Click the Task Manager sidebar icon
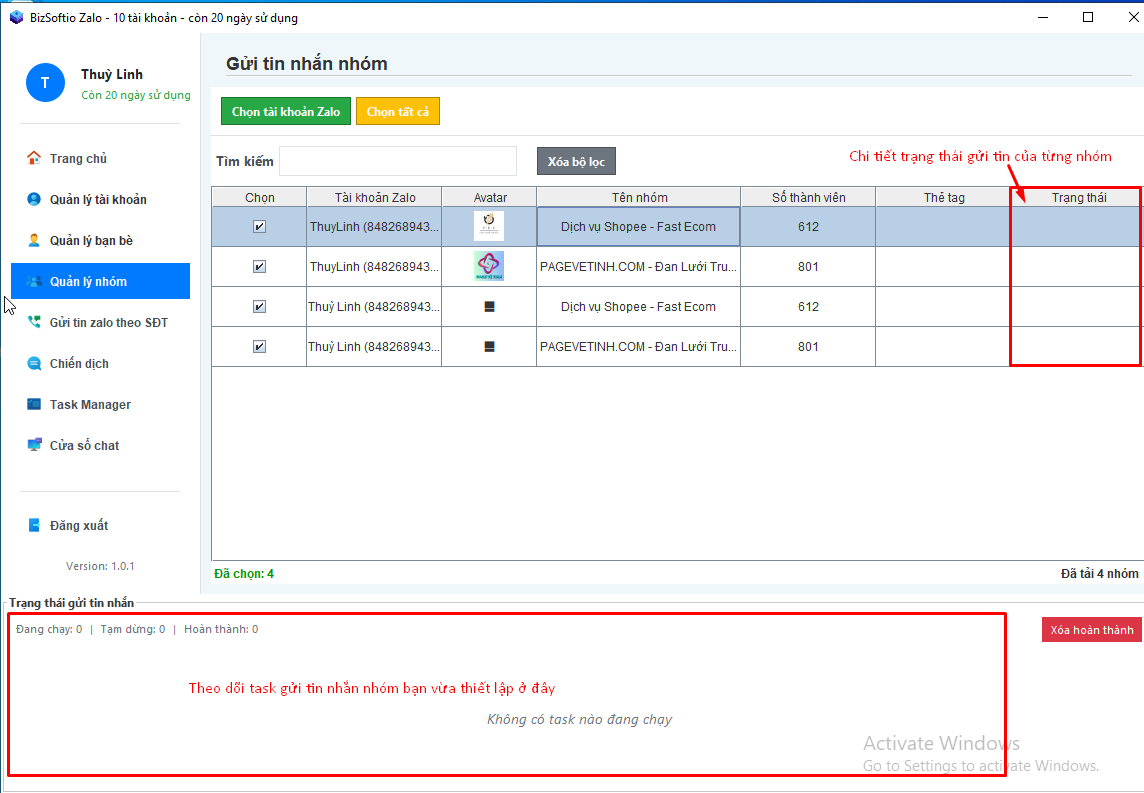This screenshot has width=1144, height=793. pos(34,404)
